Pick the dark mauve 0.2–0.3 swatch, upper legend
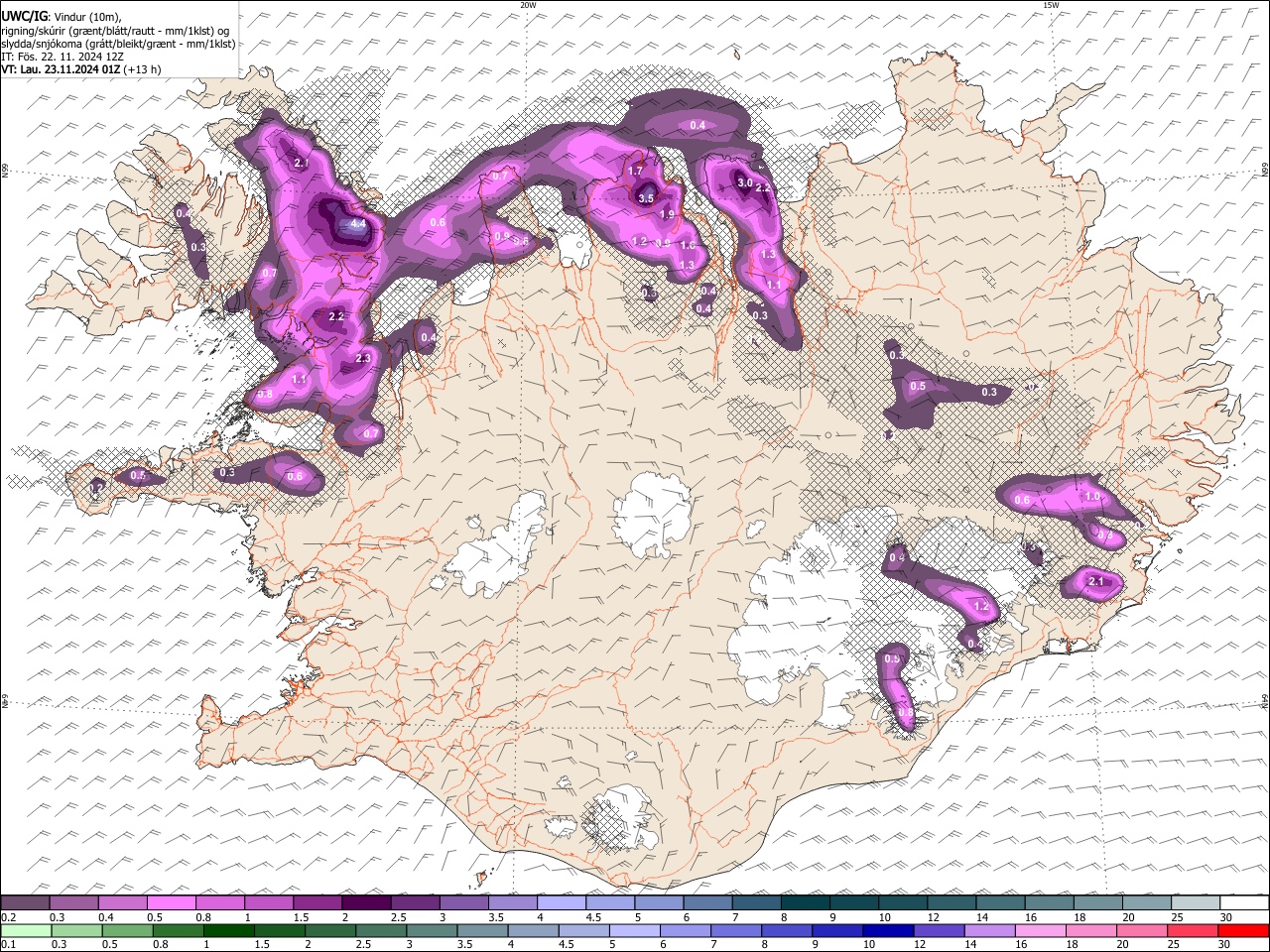Image resolution: width=1270 pixels, height=952 pixels. pos(25,902)
